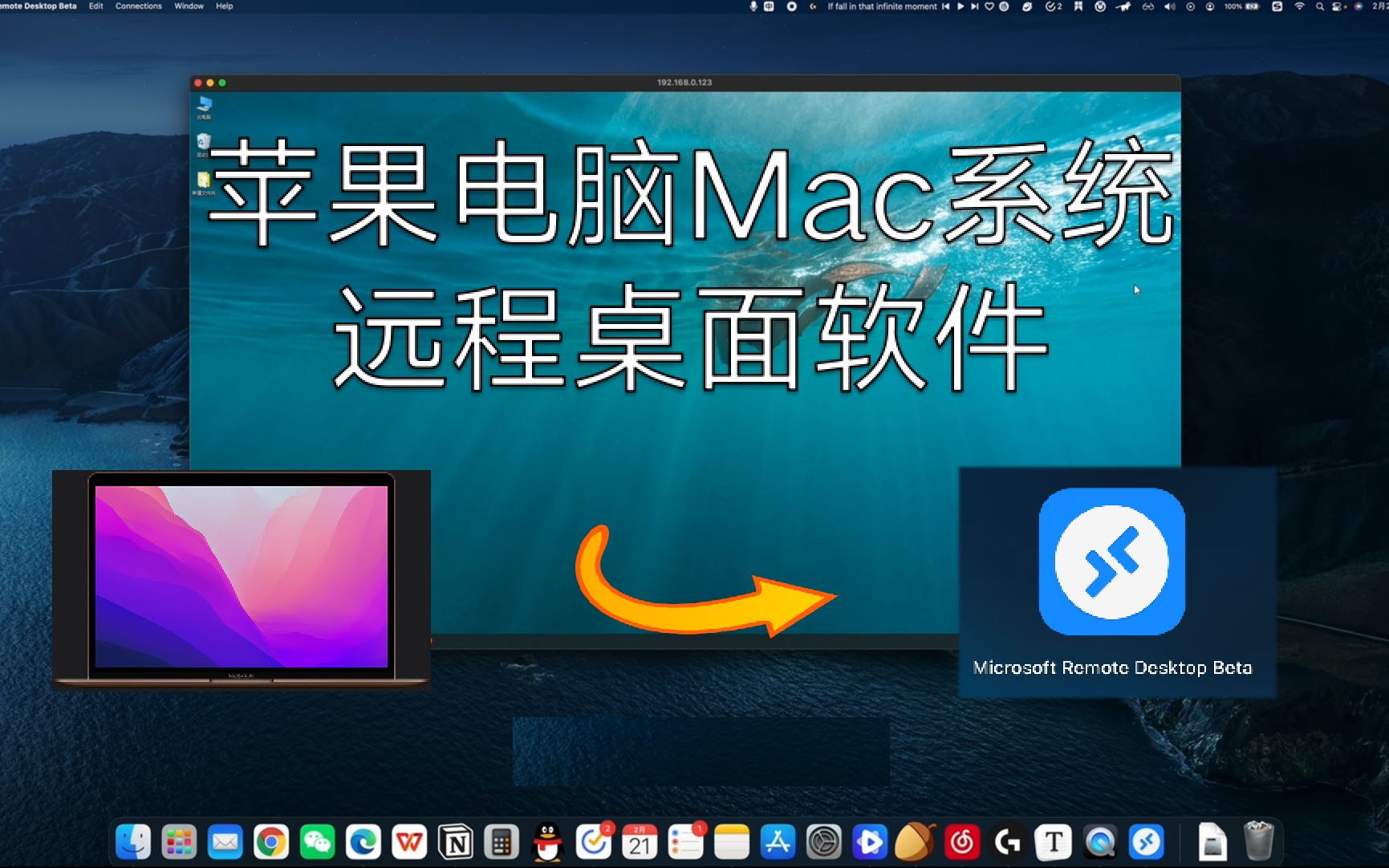The image size is (1389, 868).
Task: Click the MacBook image thumbnail
Action: (242, 579)
